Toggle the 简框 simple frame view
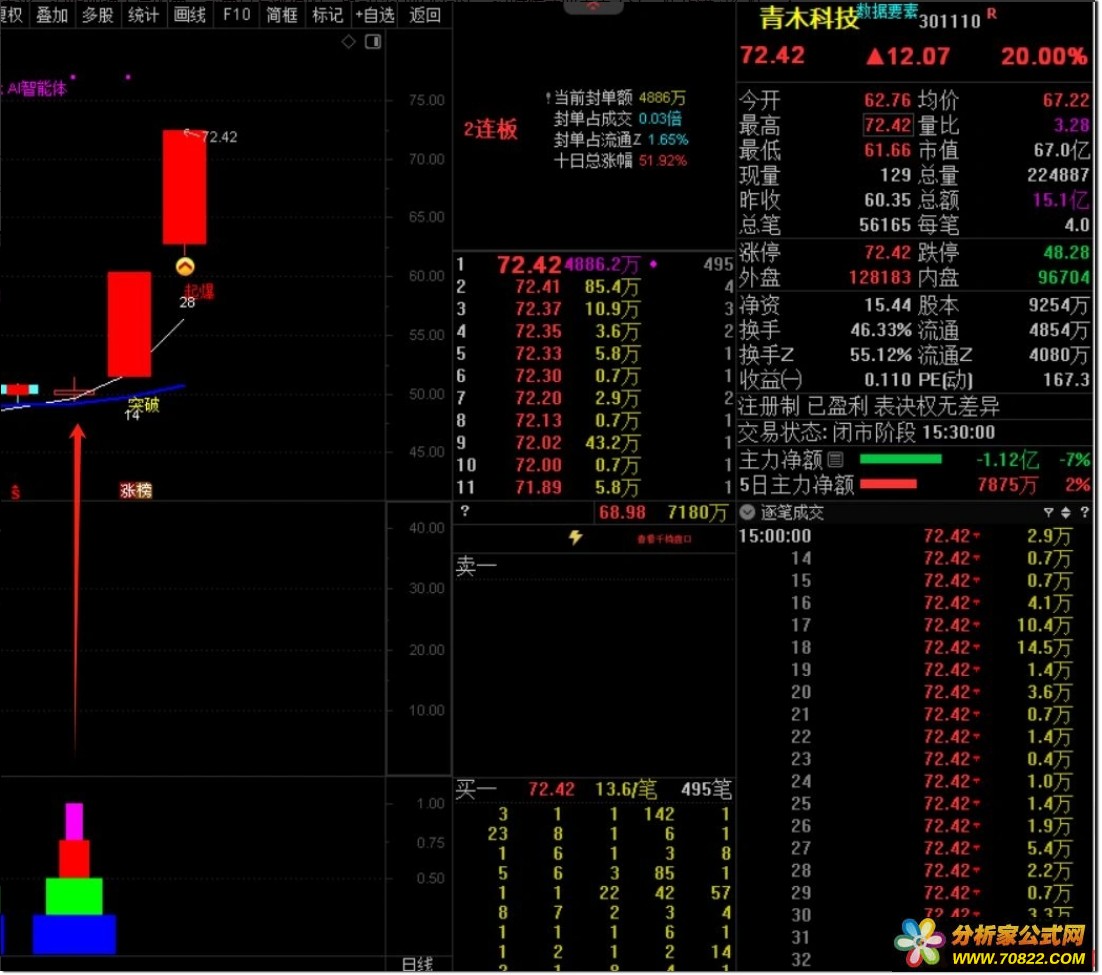Image resolution: width=1102 pixels, height=975 pixels. pyautogui.click(x=281, y=14)
